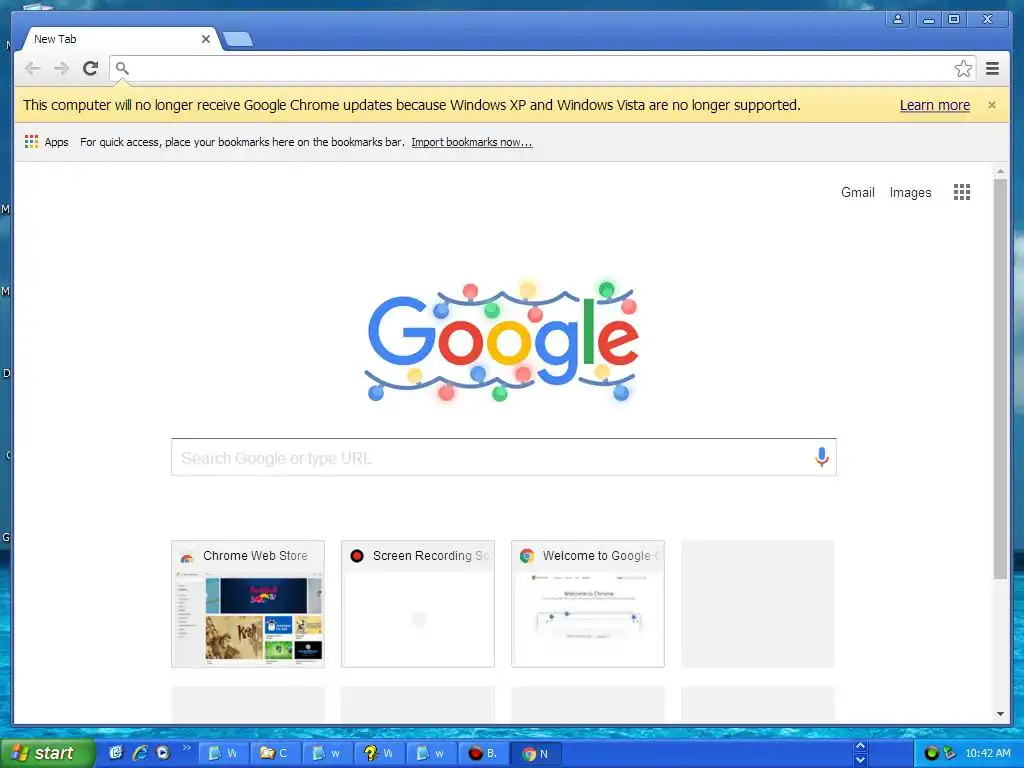Start voice search with the microphone icon
This screenshot has height=768, width=1024.
(x=822, y=457)
